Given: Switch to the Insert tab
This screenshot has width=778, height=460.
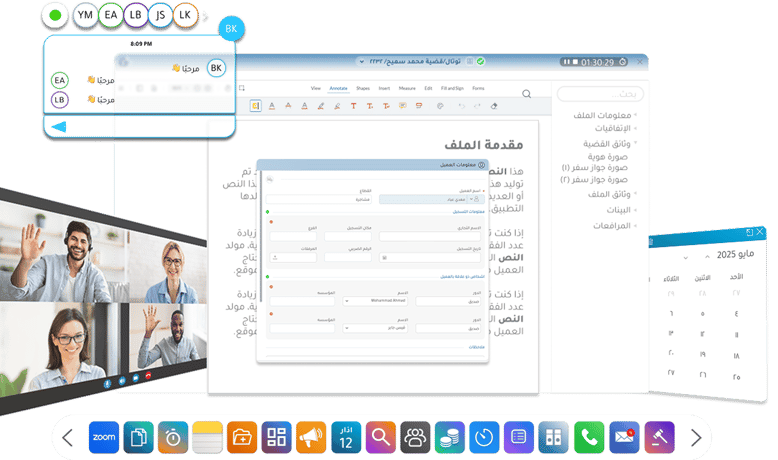Looking at the screenshot, I should (x=384, y=88).
